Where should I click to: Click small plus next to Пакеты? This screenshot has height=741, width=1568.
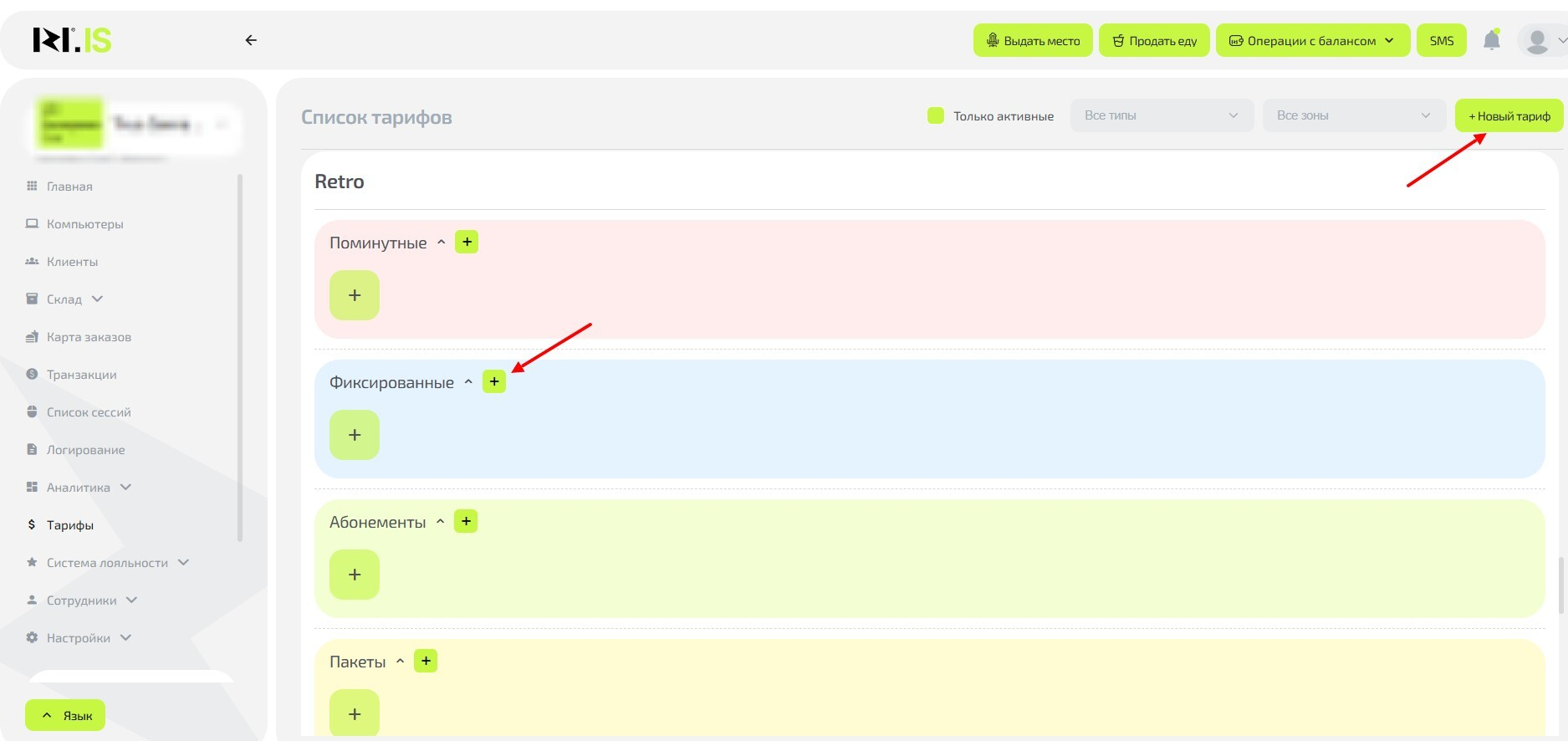(x=426, y=661)
